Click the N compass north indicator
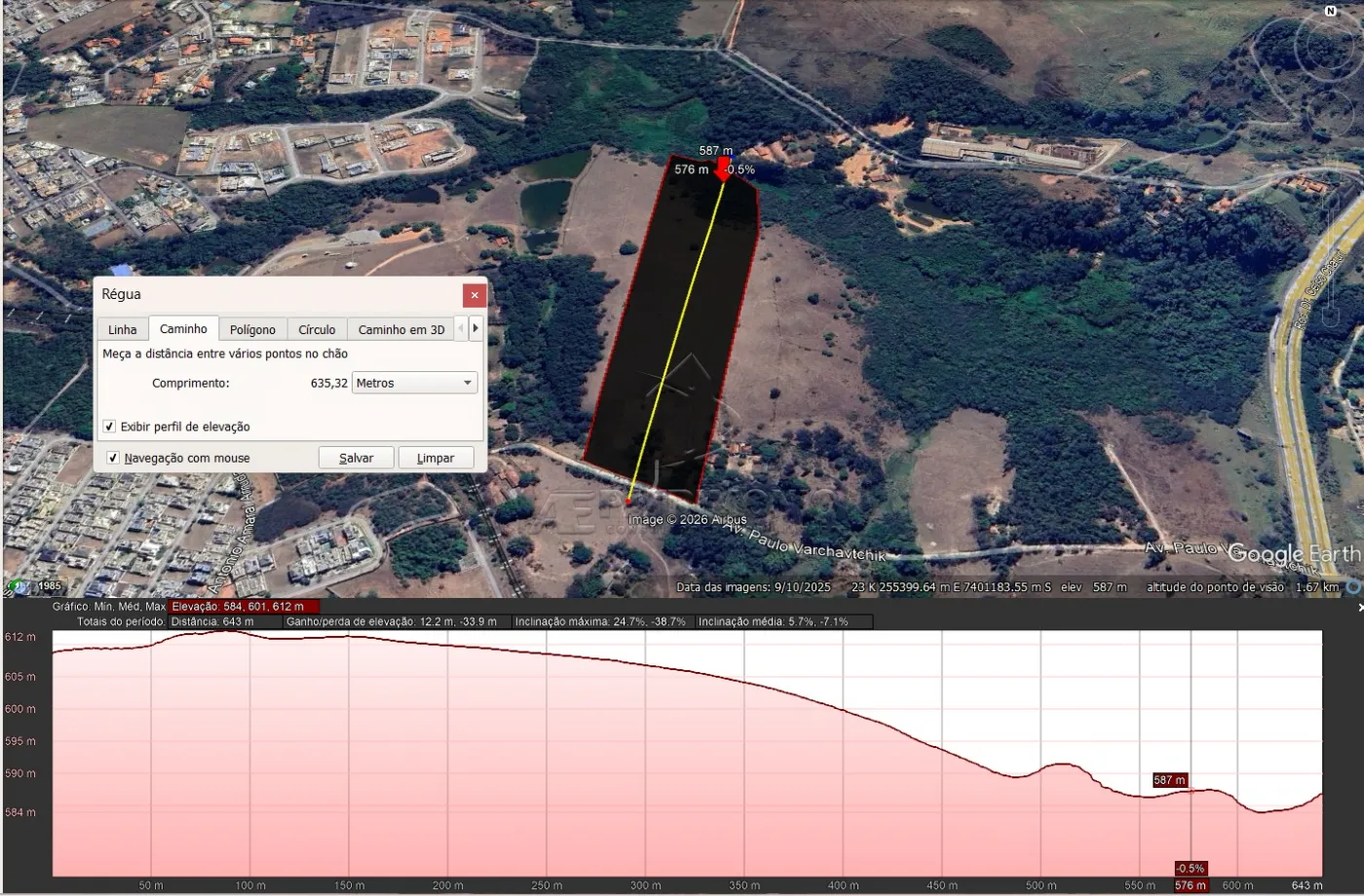The width and height of the screenshot is (1364, 896). click(x=1331, y=11)
